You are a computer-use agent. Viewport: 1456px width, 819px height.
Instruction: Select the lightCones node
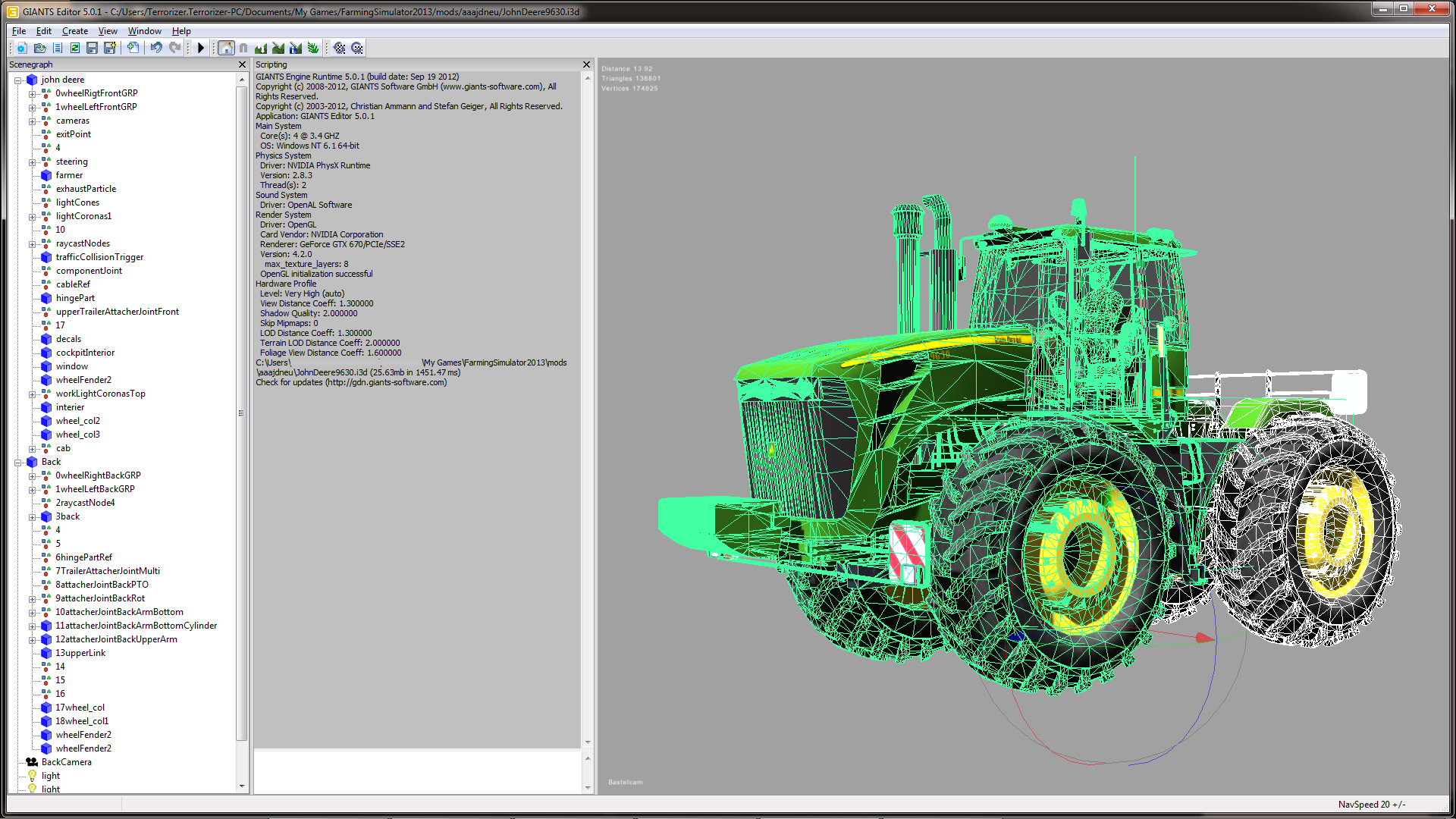(x=77, y=202)
